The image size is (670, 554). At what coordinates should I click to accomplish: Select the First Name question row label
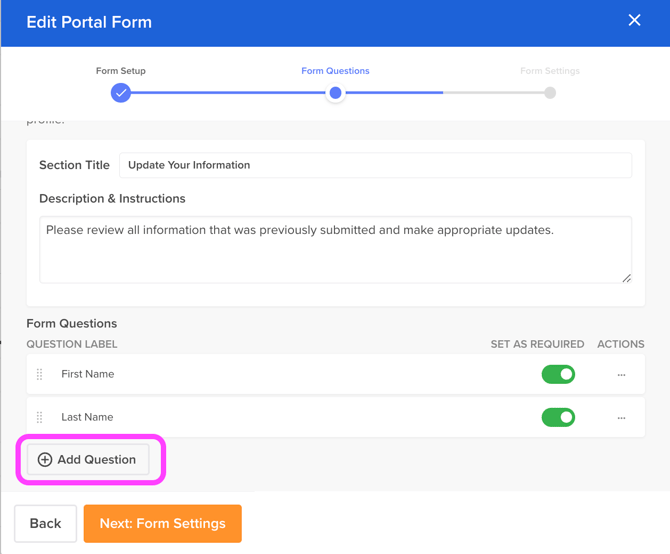pyautogui.click(x=88, y=374)
